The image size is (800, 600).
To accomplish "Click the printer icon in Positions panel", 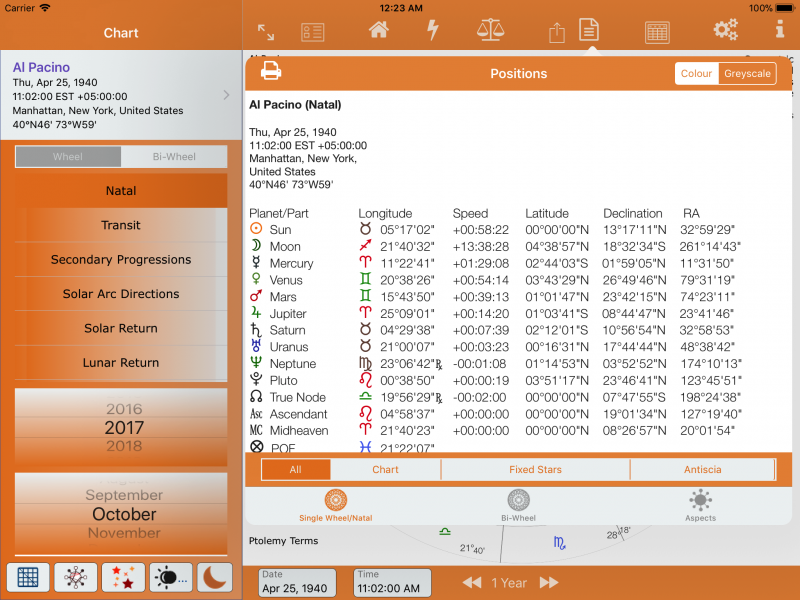I will [x=271, y=71].
